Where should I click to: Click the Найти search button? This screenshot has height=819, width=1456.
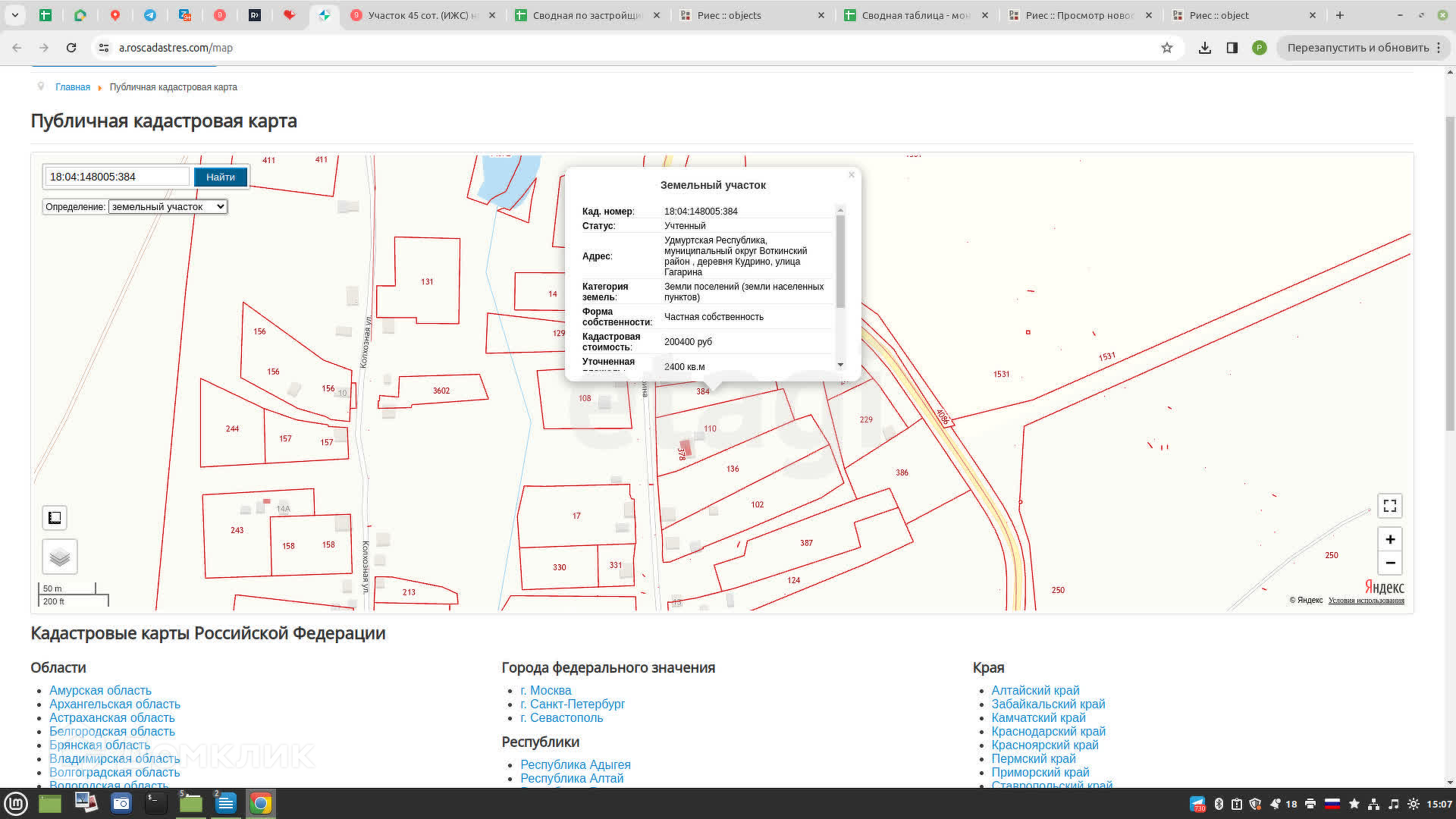click(220, 177)
